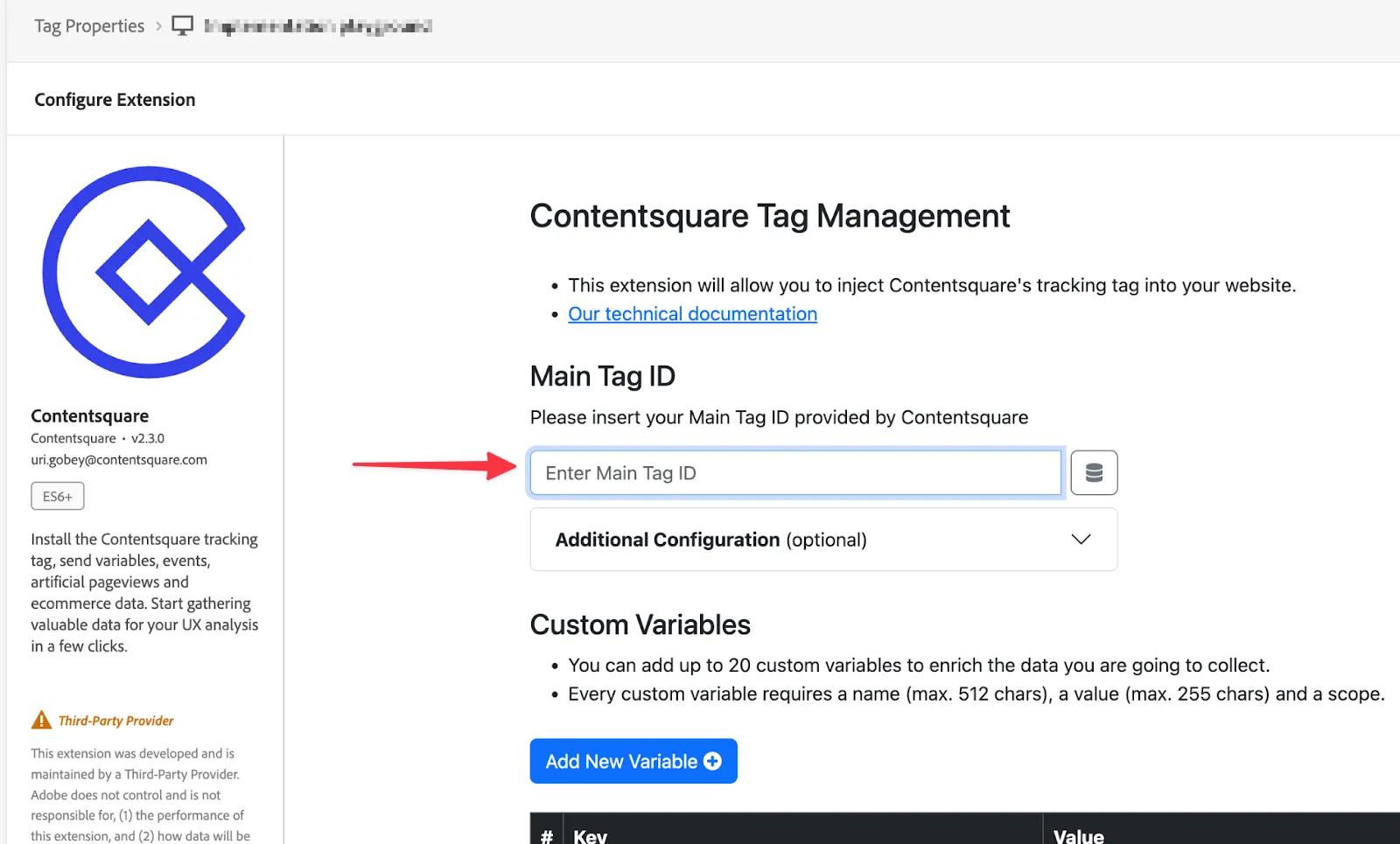1400x844 pixels.
Task: Click the Custom Variables heading
Action: coord(640,624)
